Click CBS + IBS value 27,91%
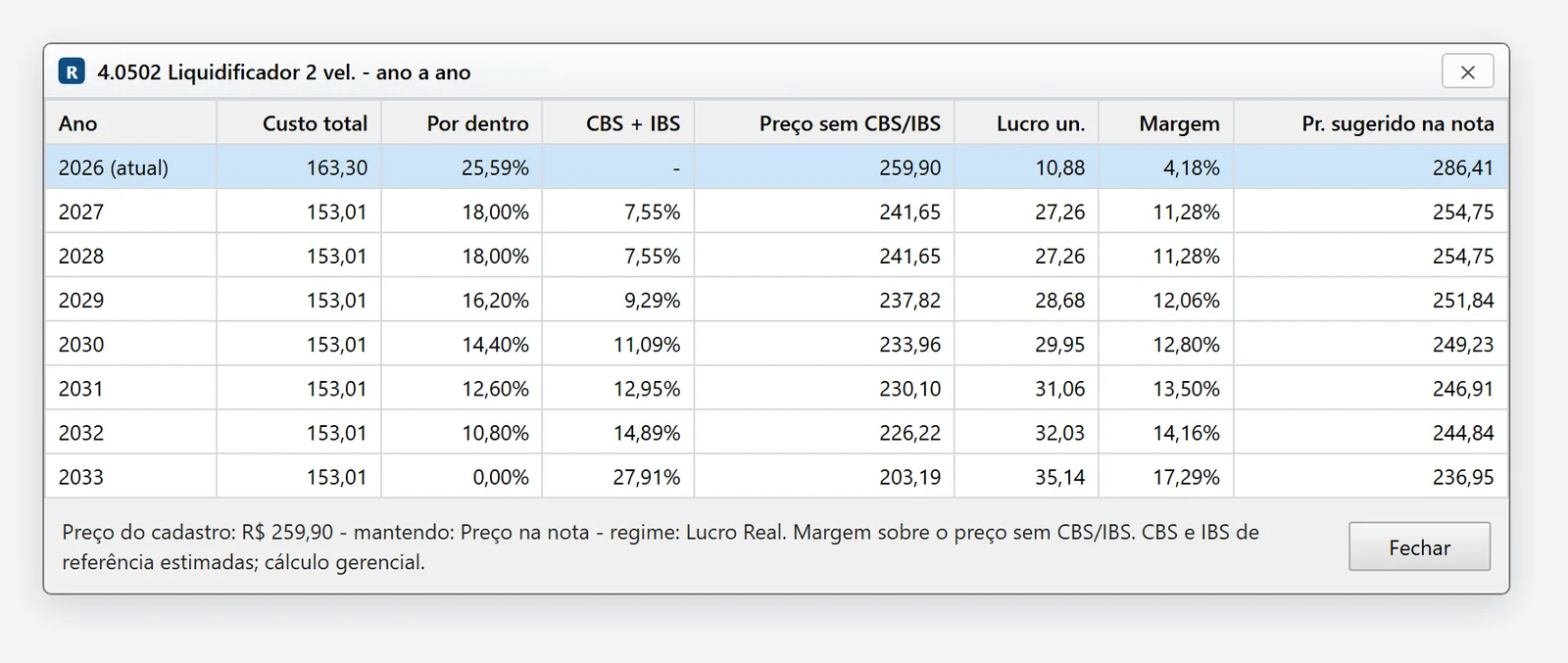 point(647,476)
